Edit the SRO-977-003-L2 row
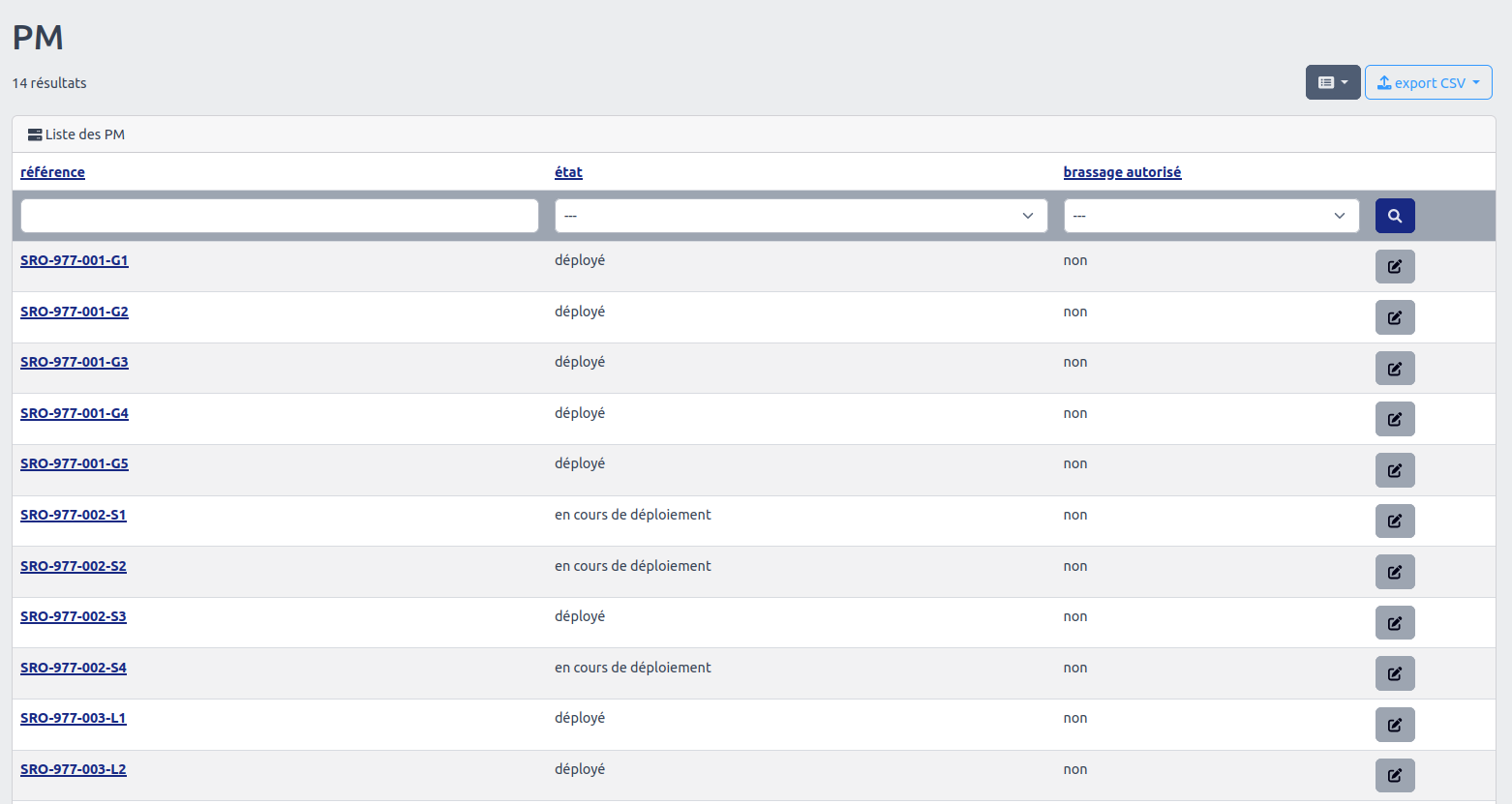Screen dimensions: 1512x804 1394,775
